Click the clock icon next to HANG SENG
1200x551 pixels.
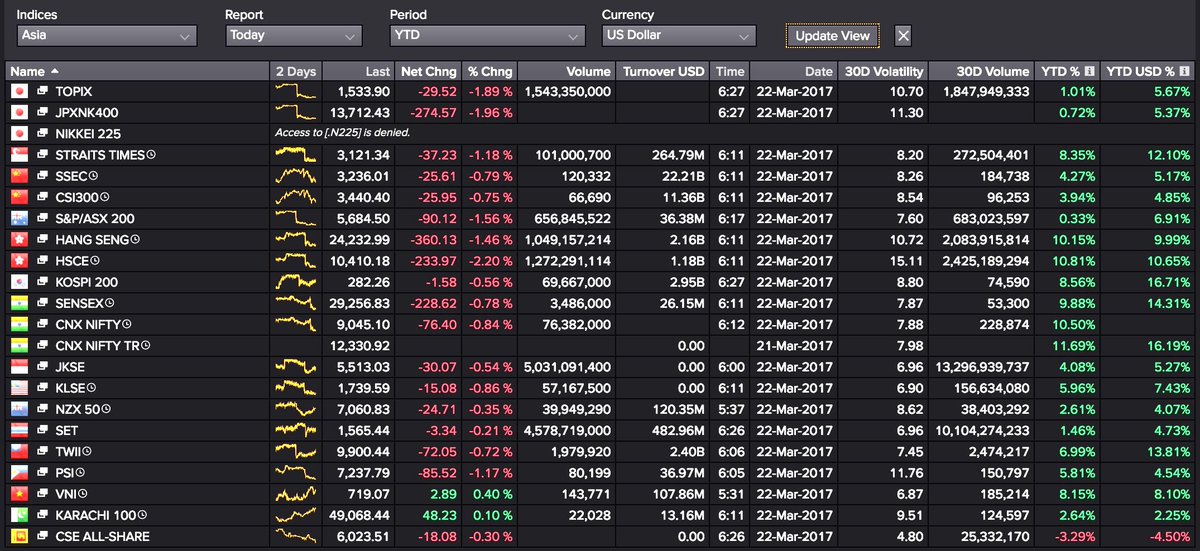(x=136, y=239)
